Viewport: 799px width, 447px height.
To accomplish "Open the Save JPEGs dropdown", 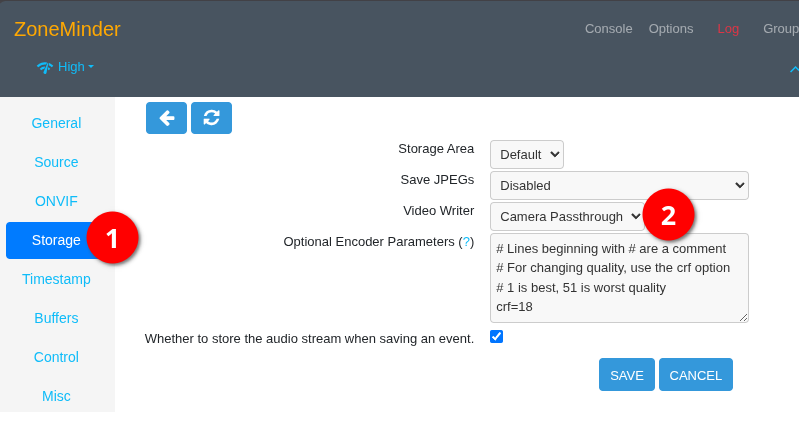I will (619, 186).
